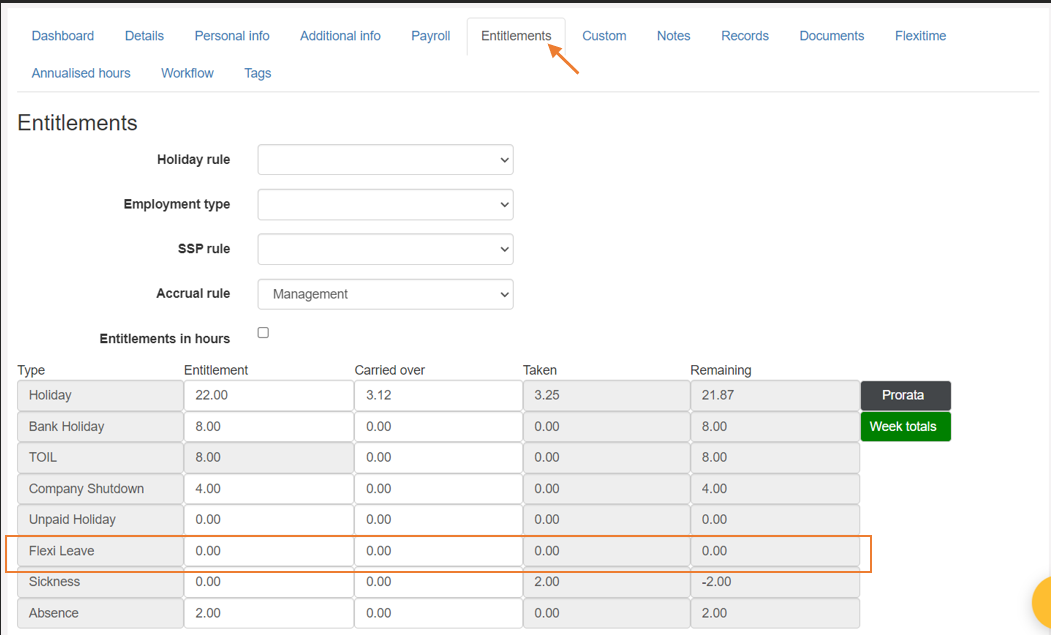Expand the Employment type dropdown
The height and width of the screenshot is (635, 1051).
(x=385, y=204)
